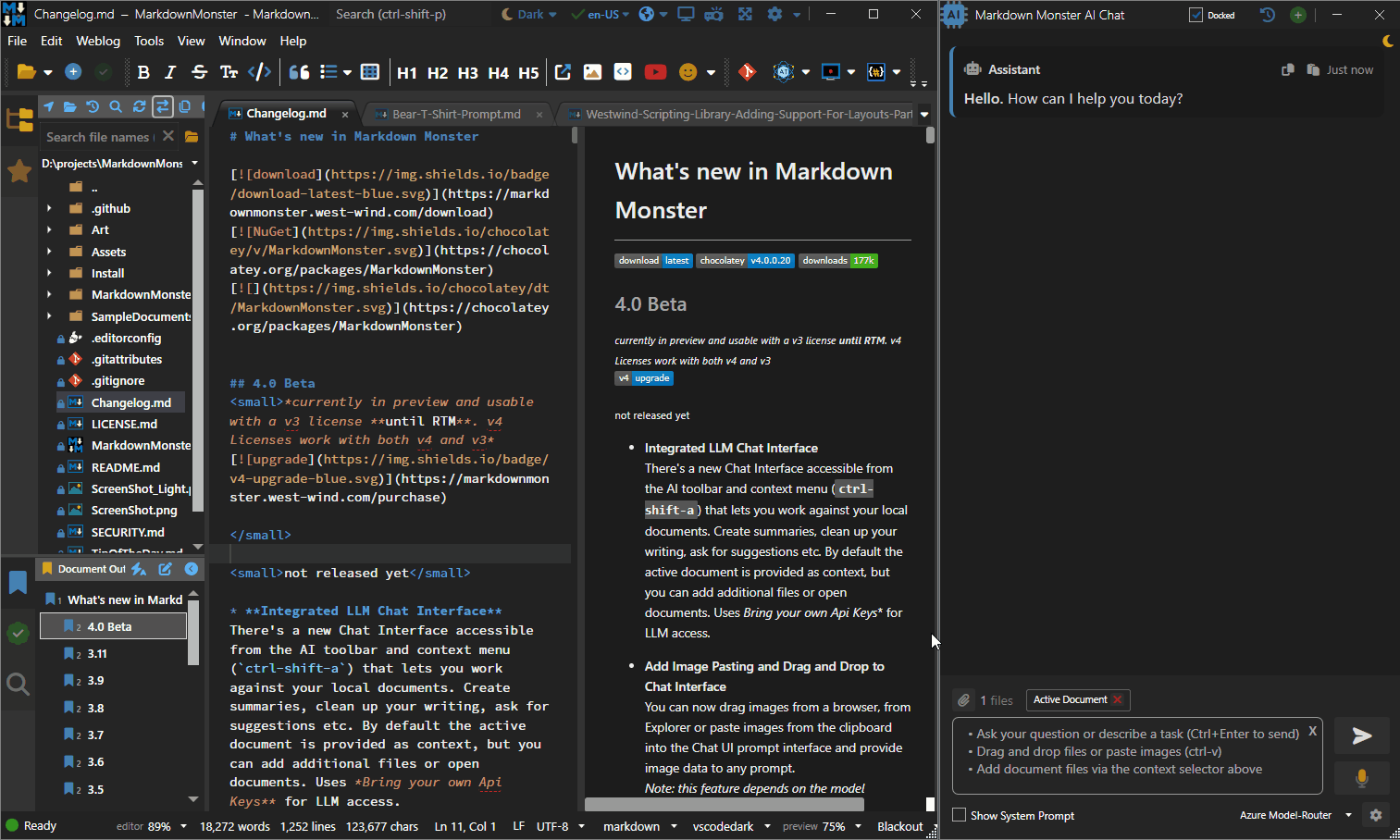Toggle the AI chat dark theme moon
The width and height of the screenshot is (1400, 840).
pyautogui.click(x=1388, y=41)
